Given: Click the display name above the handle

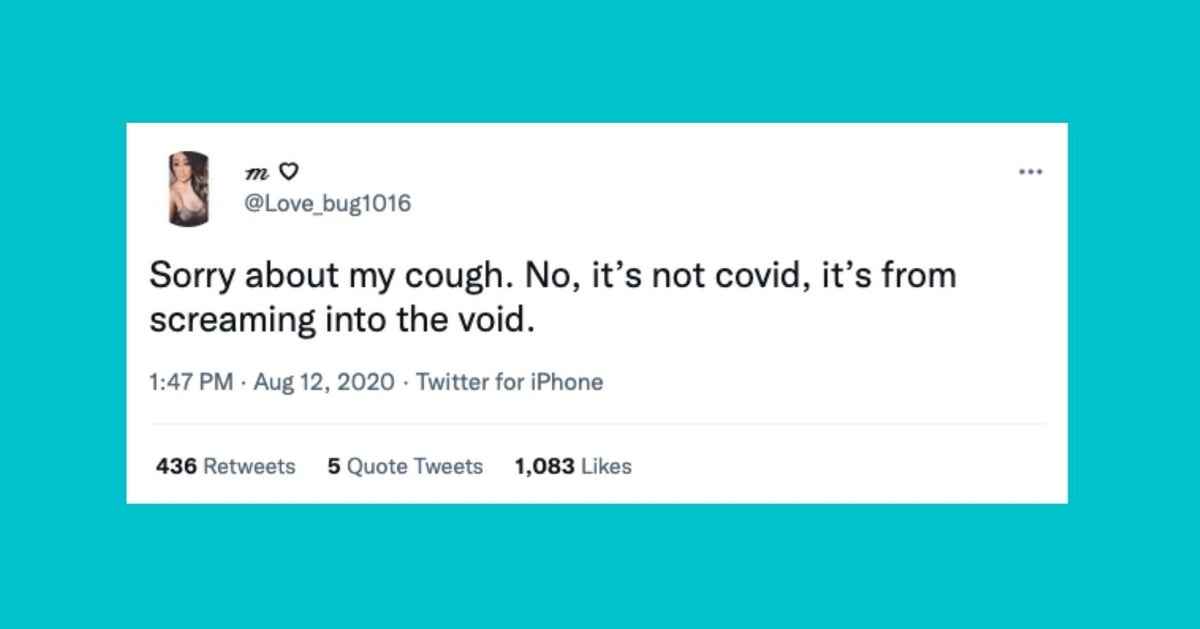Looking at the screenshot, I should click(x=257, y=171).
